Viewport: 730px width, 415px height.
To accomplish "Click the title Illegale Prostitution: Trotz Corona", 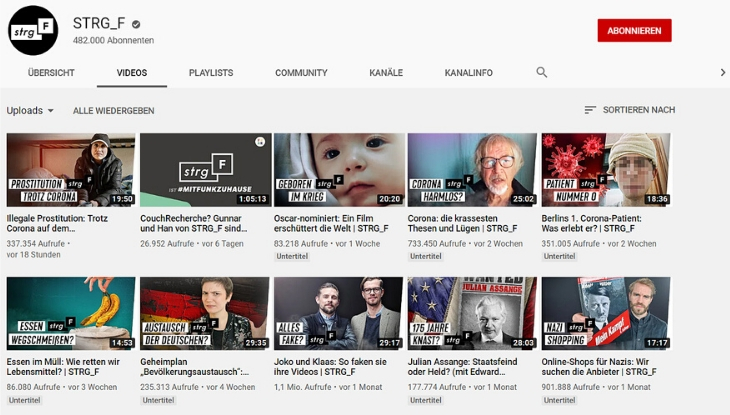I will point(57,223).
